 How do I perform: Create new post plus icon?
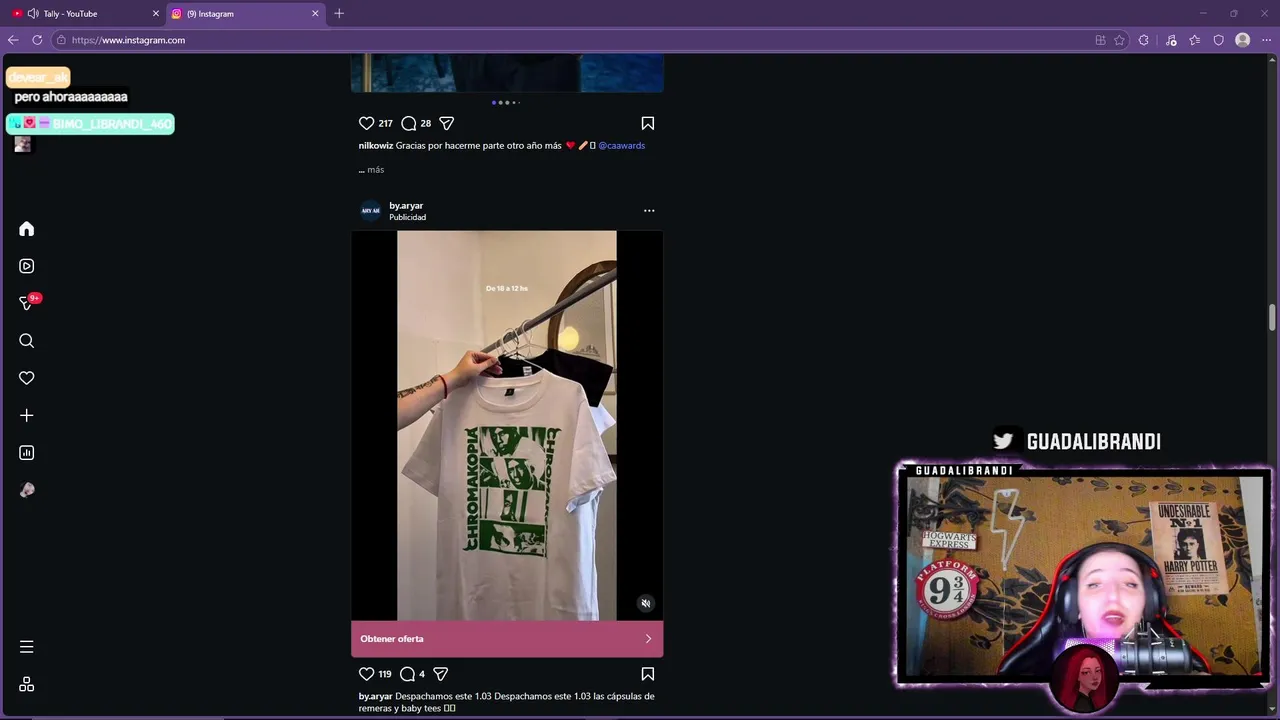pyautogui.click(x=27, y=415)
